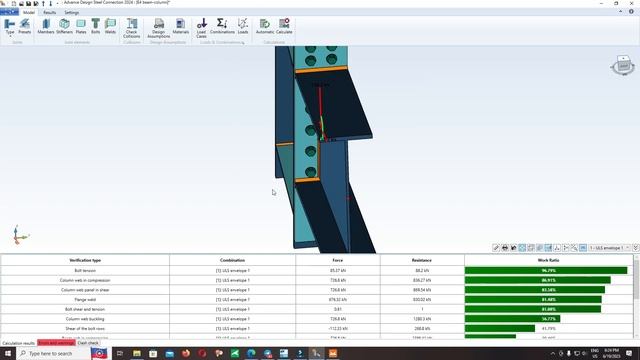Open load Combinations
The width and height of the screenshot is (640, 360).
pos(222,26)
